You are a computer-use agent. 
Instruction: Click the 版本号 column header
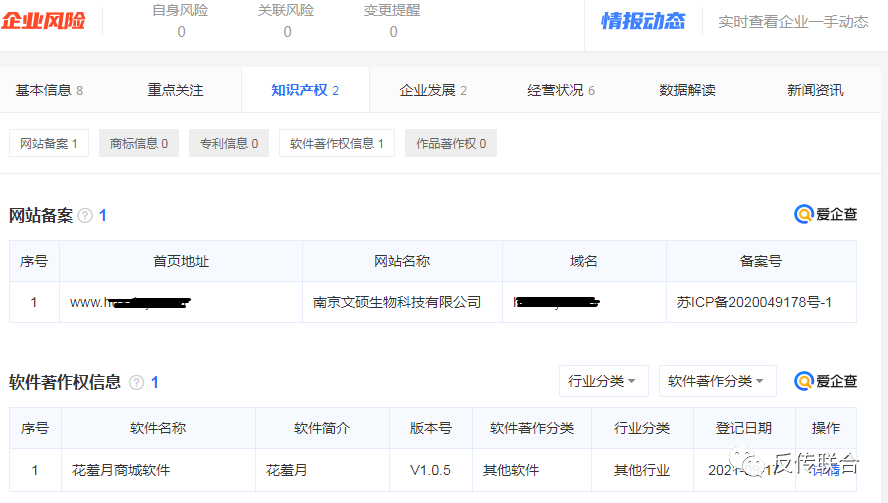click(x=430, y=428)
